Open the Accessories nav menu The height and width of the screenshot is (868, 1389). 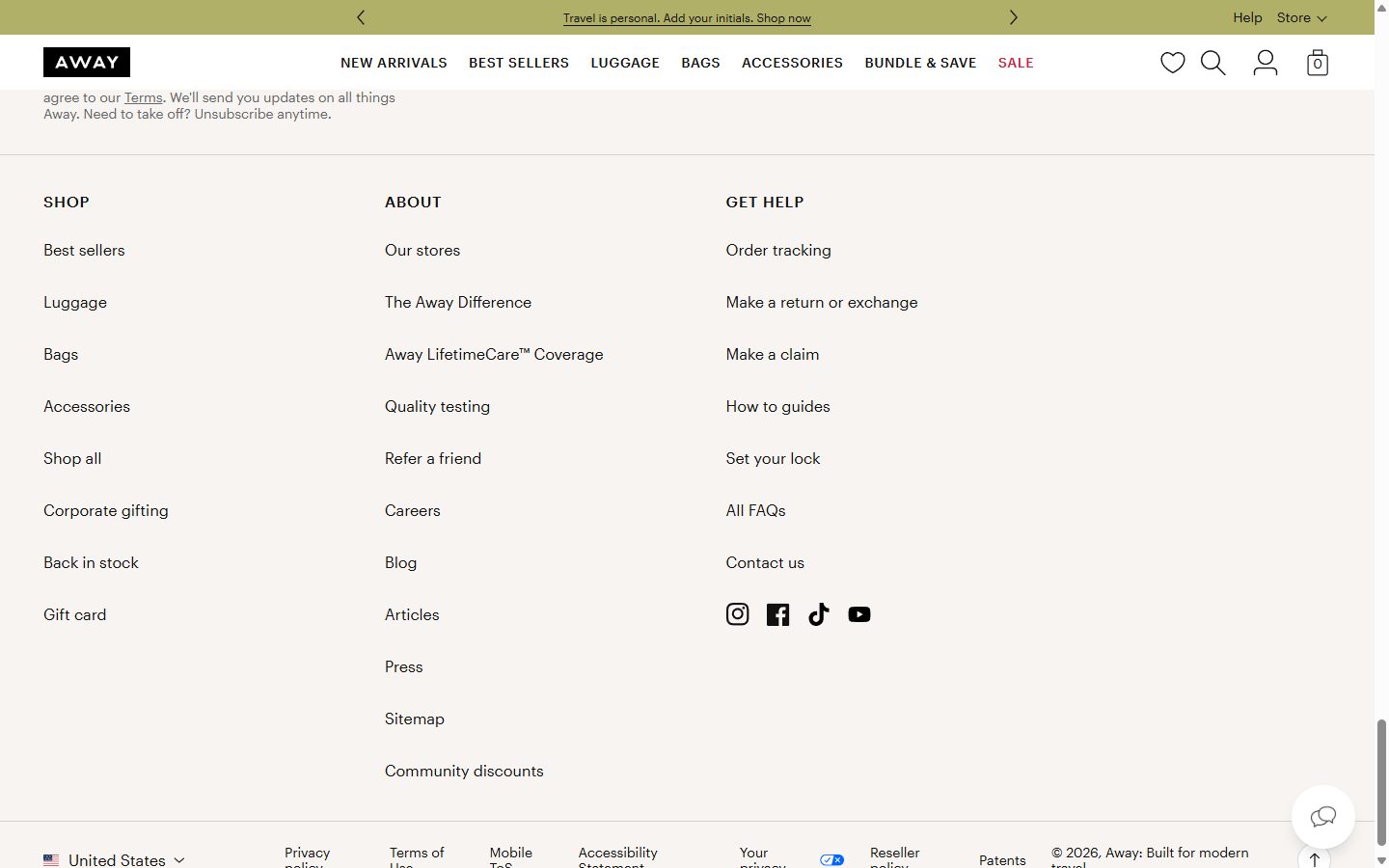pyautogui.click(x=792, y=63)
